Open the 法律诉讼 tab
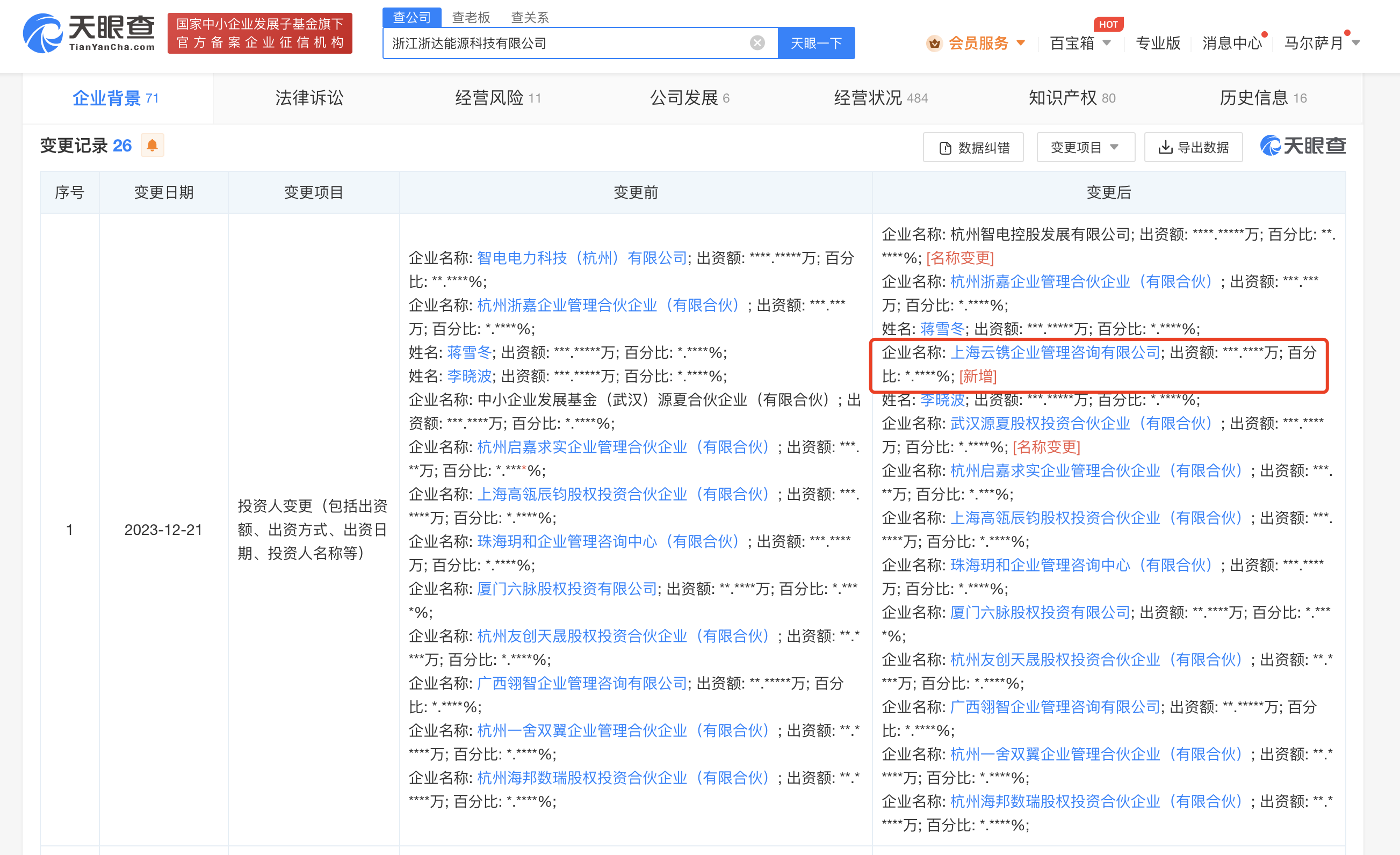The image size is (1400, 855). (309, 98)
